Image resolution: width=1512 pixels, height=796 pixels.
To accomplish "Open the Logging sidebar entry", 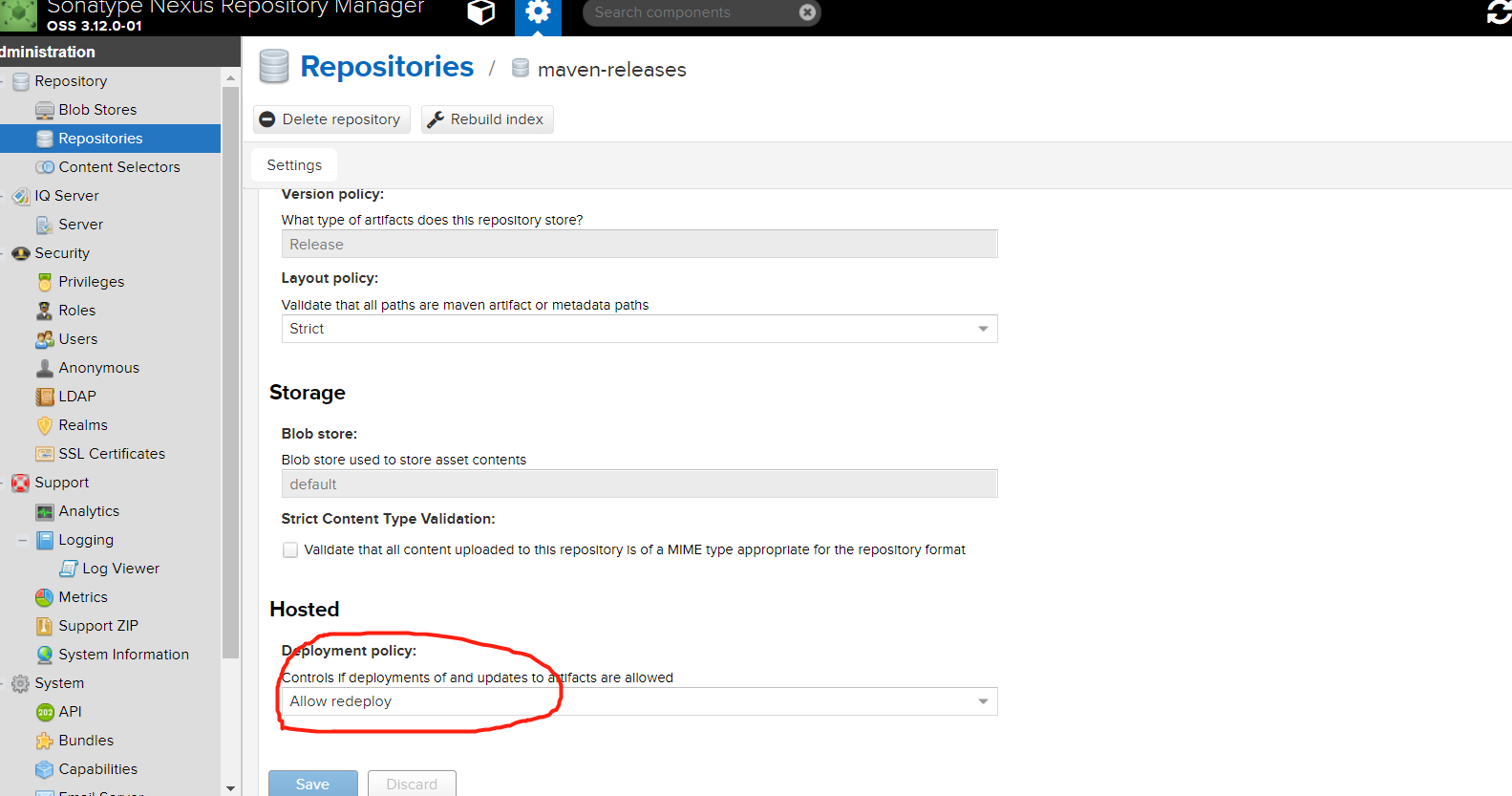I will click(x=86, y=540).
